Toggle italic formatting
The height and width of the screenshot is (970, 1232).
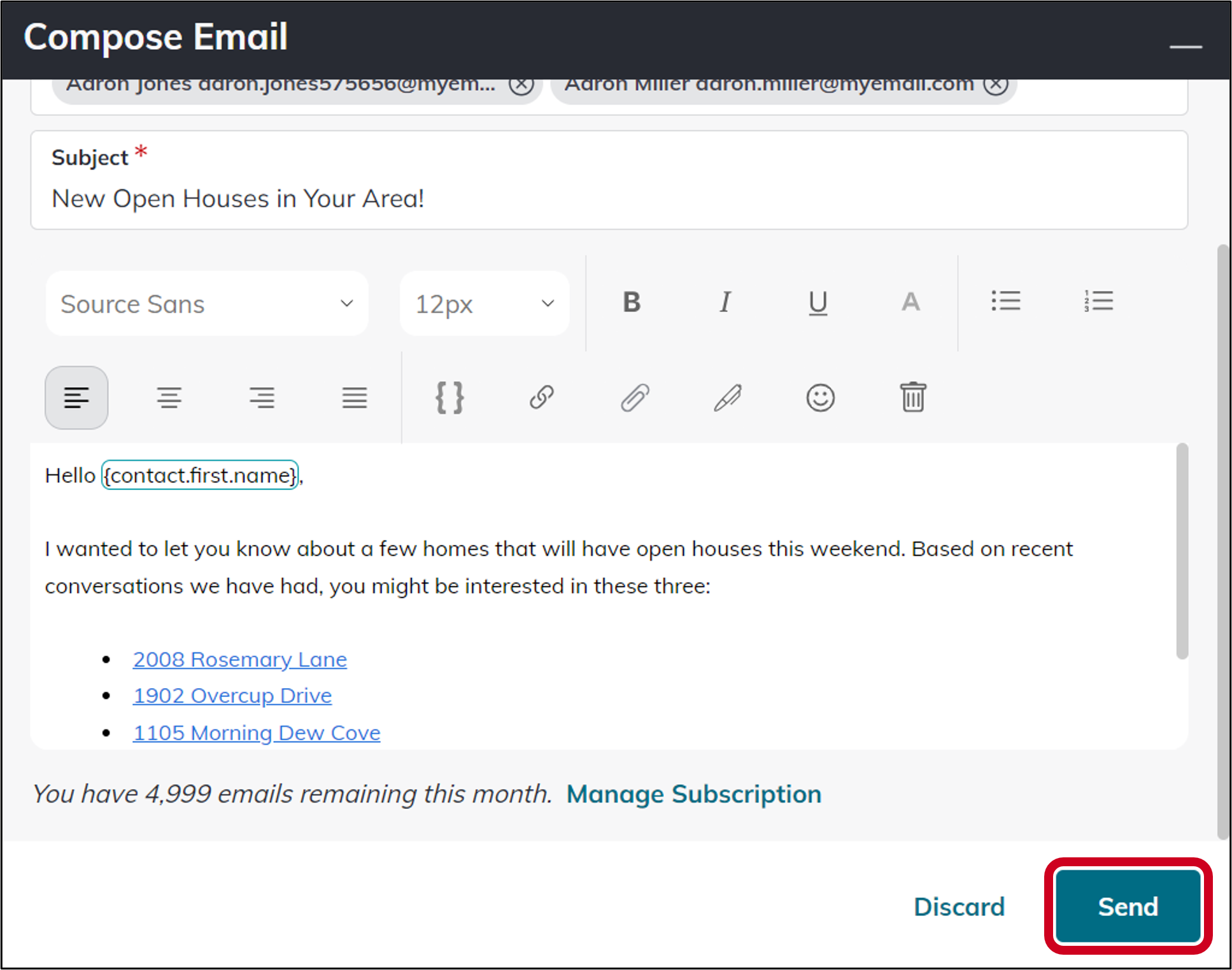(x=725, y=302)
